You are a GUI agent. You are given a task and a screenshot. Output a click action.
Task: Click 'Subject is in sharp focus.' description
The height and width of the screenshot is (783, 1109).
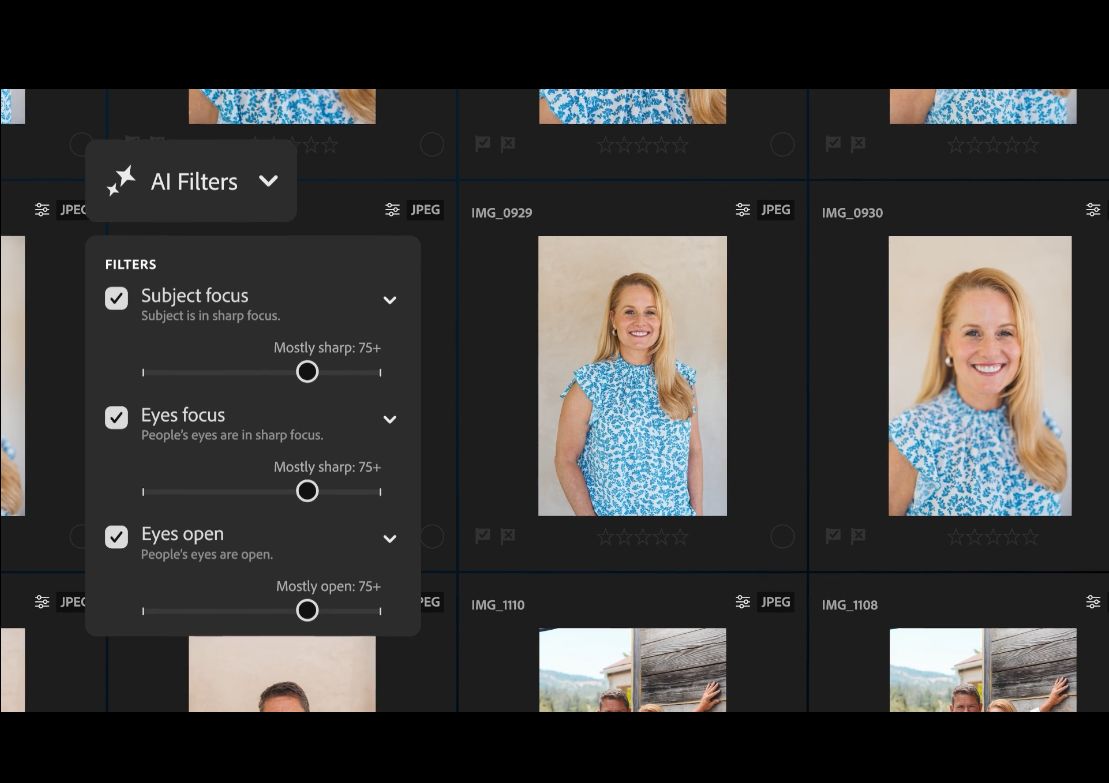point(211,316)
